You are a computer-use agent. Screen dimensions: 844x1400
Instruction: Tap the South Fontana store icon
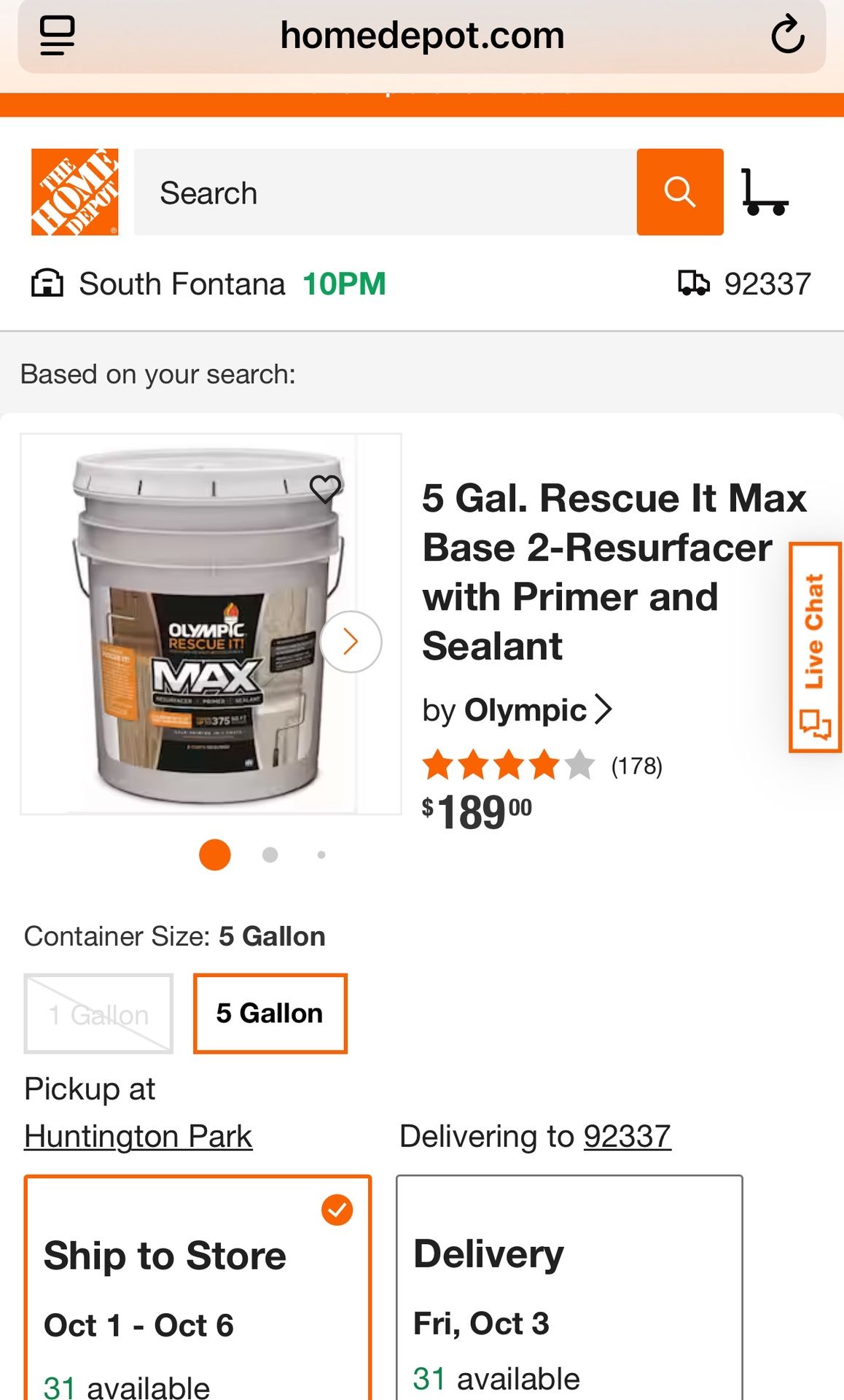pos(47,284)
